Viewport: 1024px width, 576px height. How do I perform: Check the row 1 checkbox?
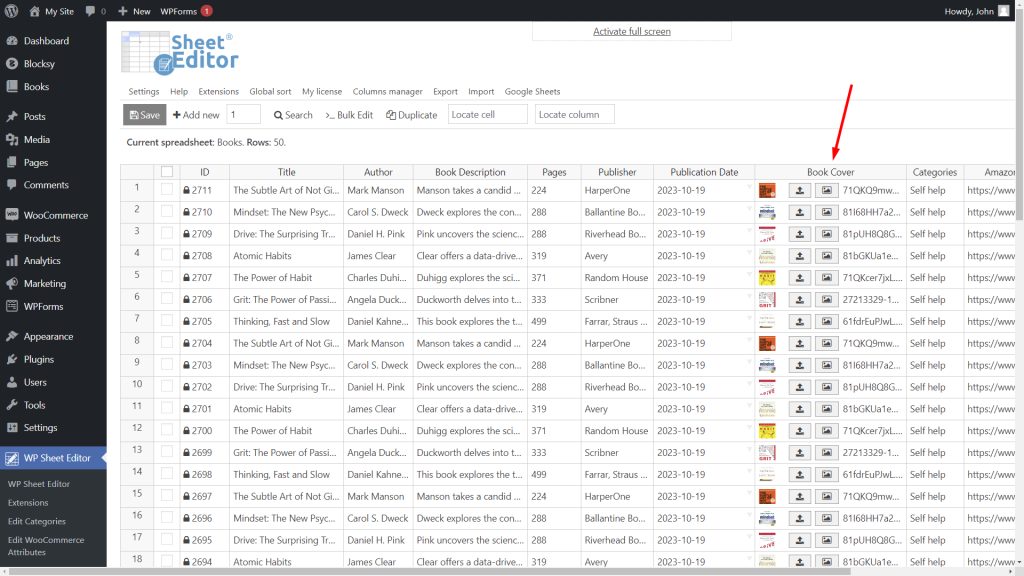pos(167,189)
